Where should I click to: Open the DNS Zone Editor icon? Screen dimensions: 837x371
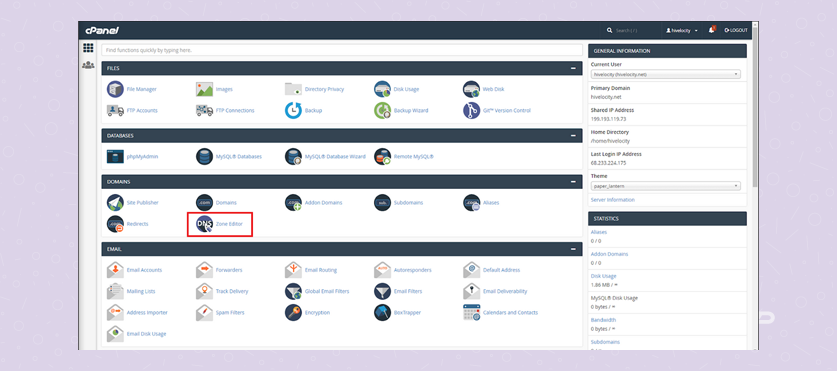[x=204, y=224]
